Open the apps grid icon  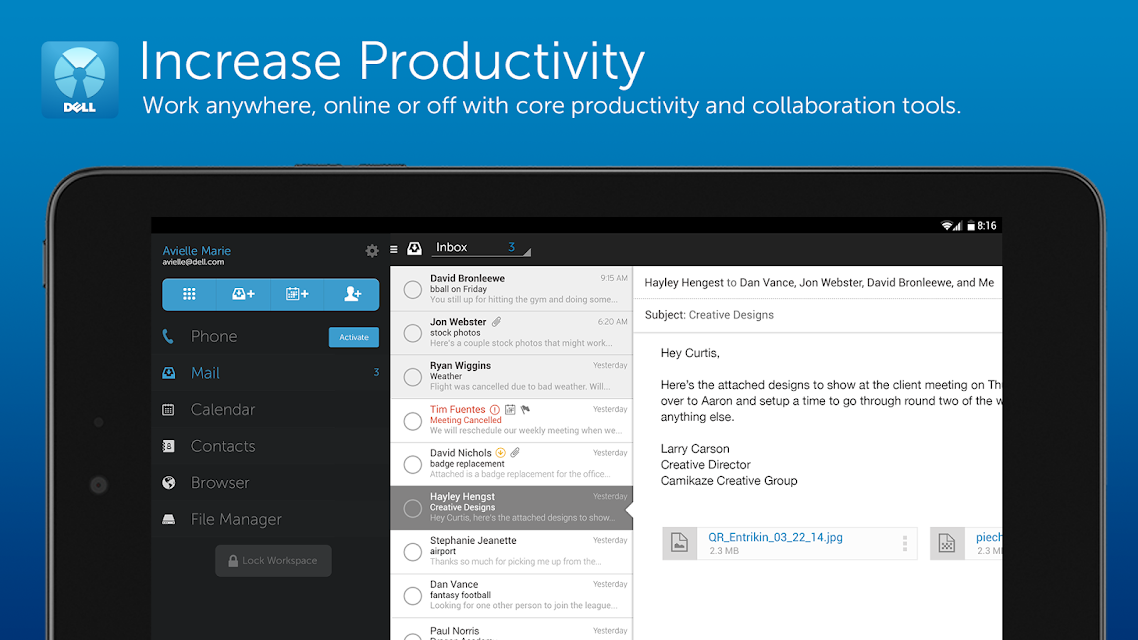coord(189,294)
